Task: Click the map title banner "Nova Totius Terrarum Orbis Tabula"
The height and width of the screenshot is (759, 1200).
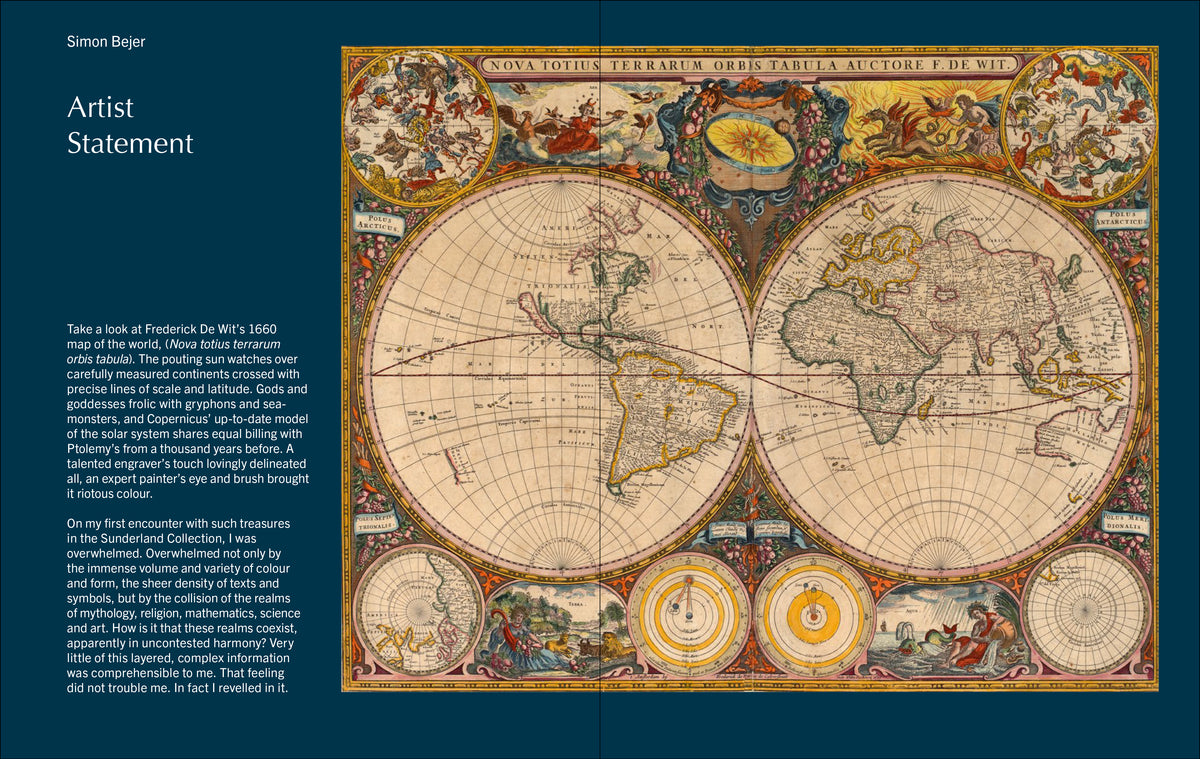Action: pyautogui.click(x=749, y=65)
